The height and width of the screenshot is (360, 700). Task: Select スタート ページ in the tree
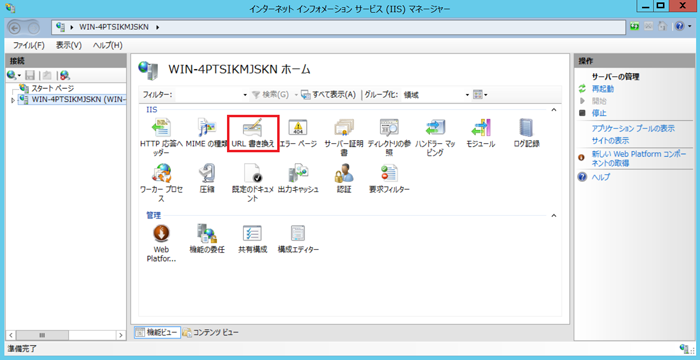coord(52,88)
